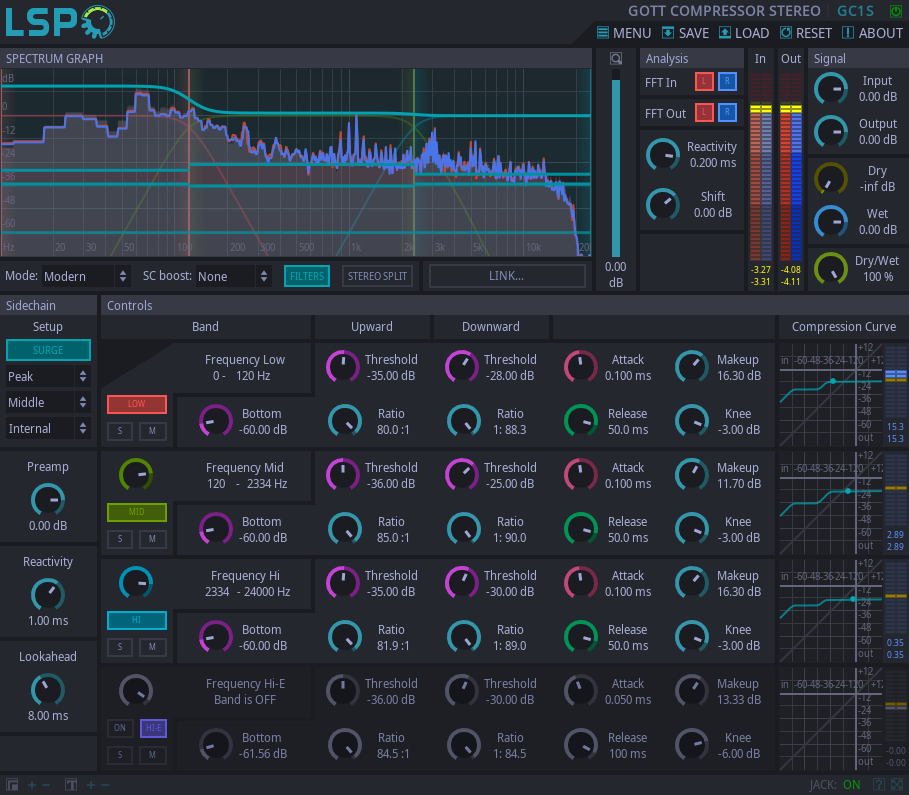Click the Low band downward Threshold knob
The width and height of the screenshot is (909, 795).
pos(461,366)
